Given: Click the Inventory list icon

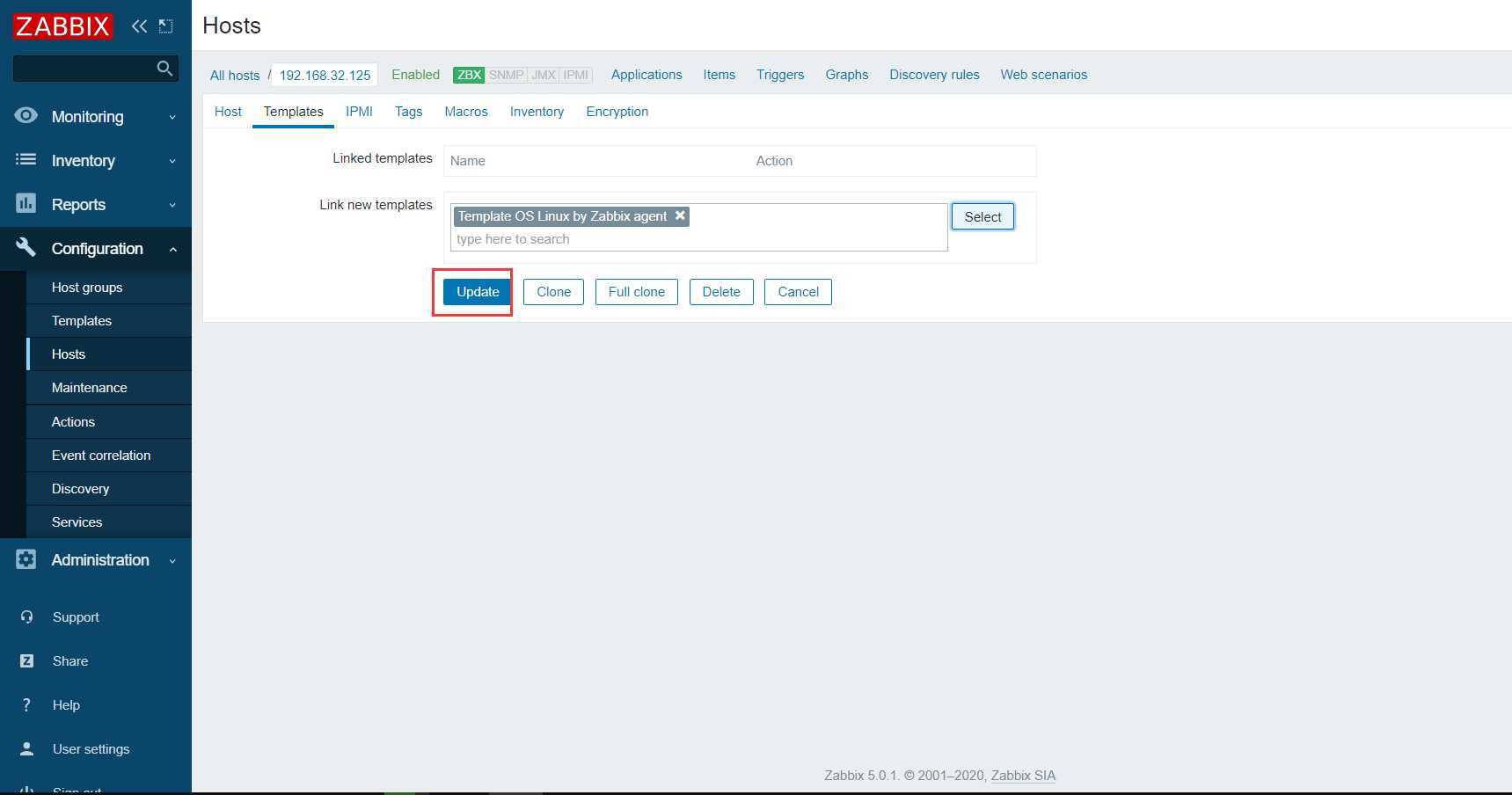Looking at the screenshot, I should [x=26, y=159].
